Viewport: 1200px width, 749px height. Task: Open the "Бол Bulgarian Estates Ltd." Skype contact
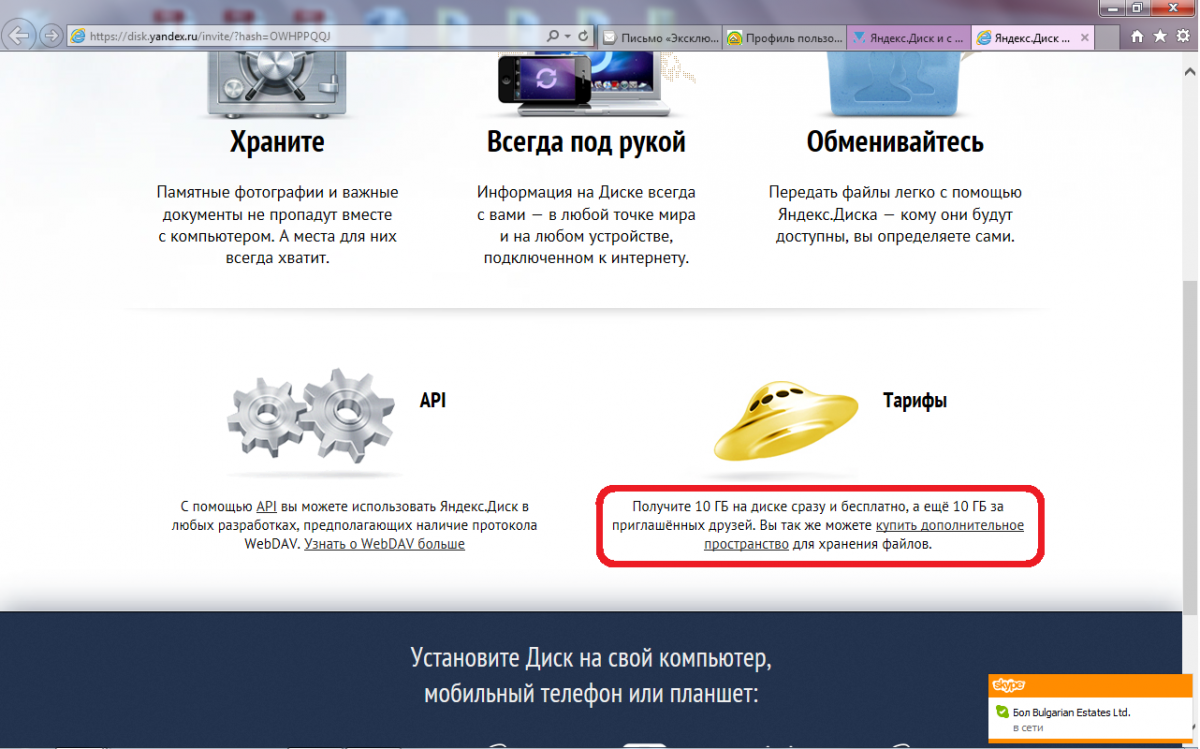[1071, 713]
